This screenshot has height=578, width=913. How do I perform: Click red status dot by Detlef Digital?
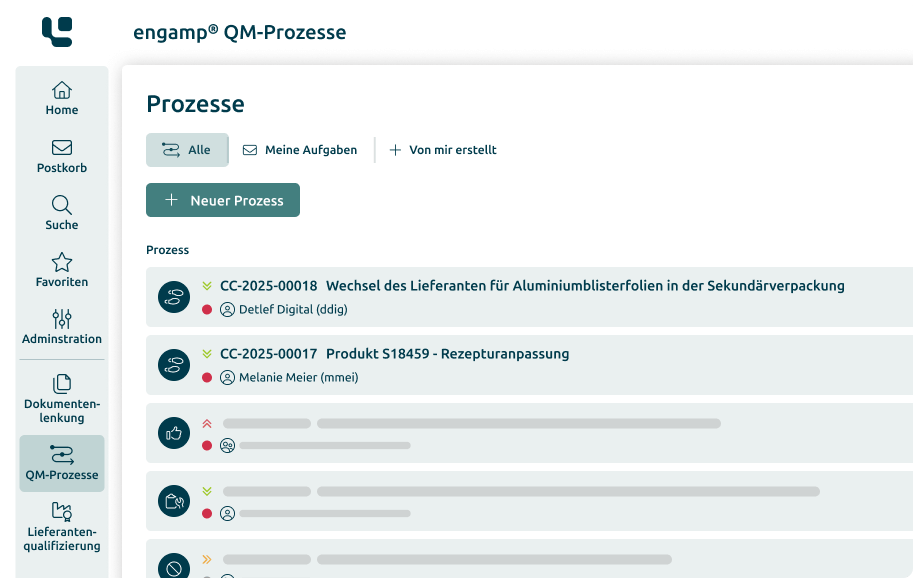coord(207,310)
